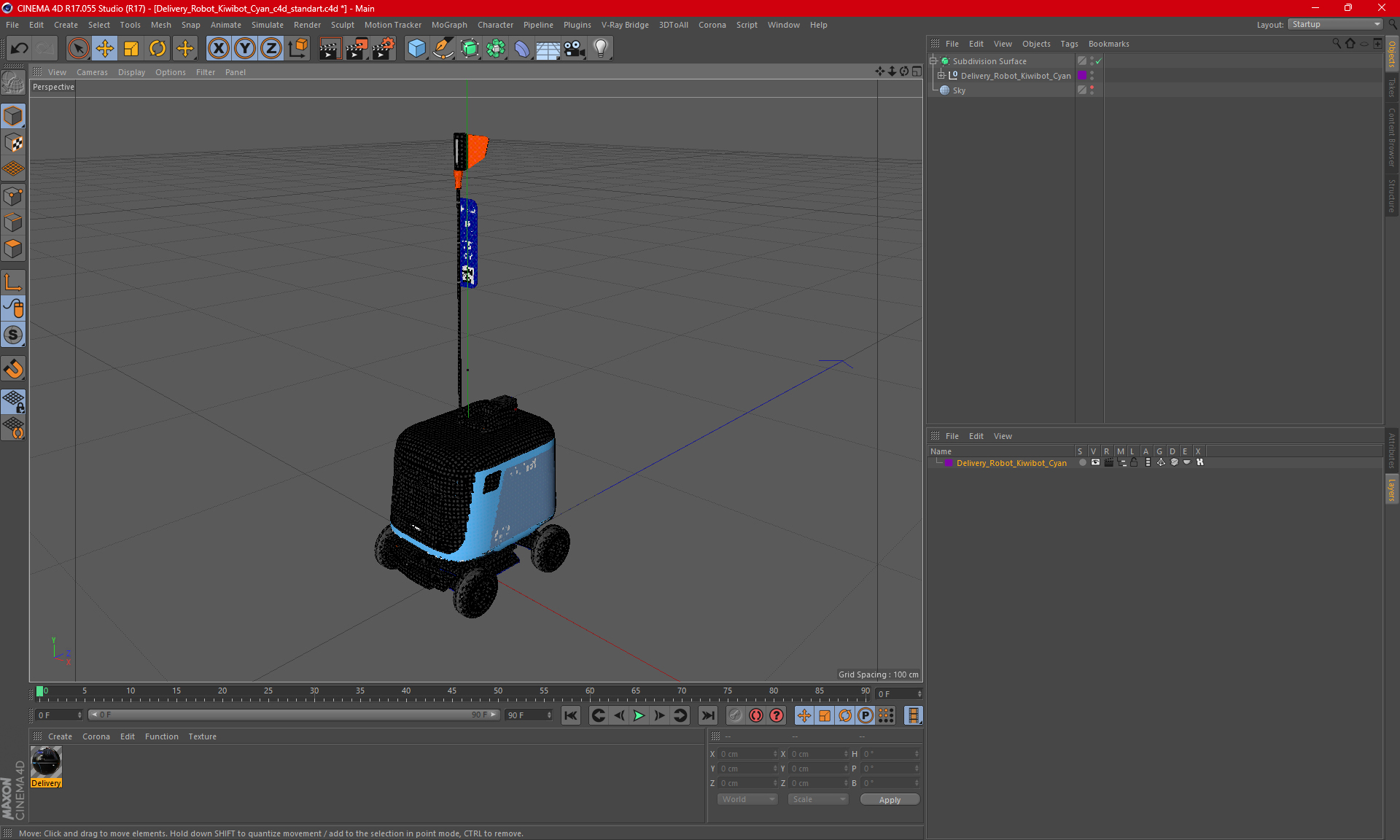Screen dimensions: 1400x840
Task: Toggle Z-axis lock
Action: 271,48
